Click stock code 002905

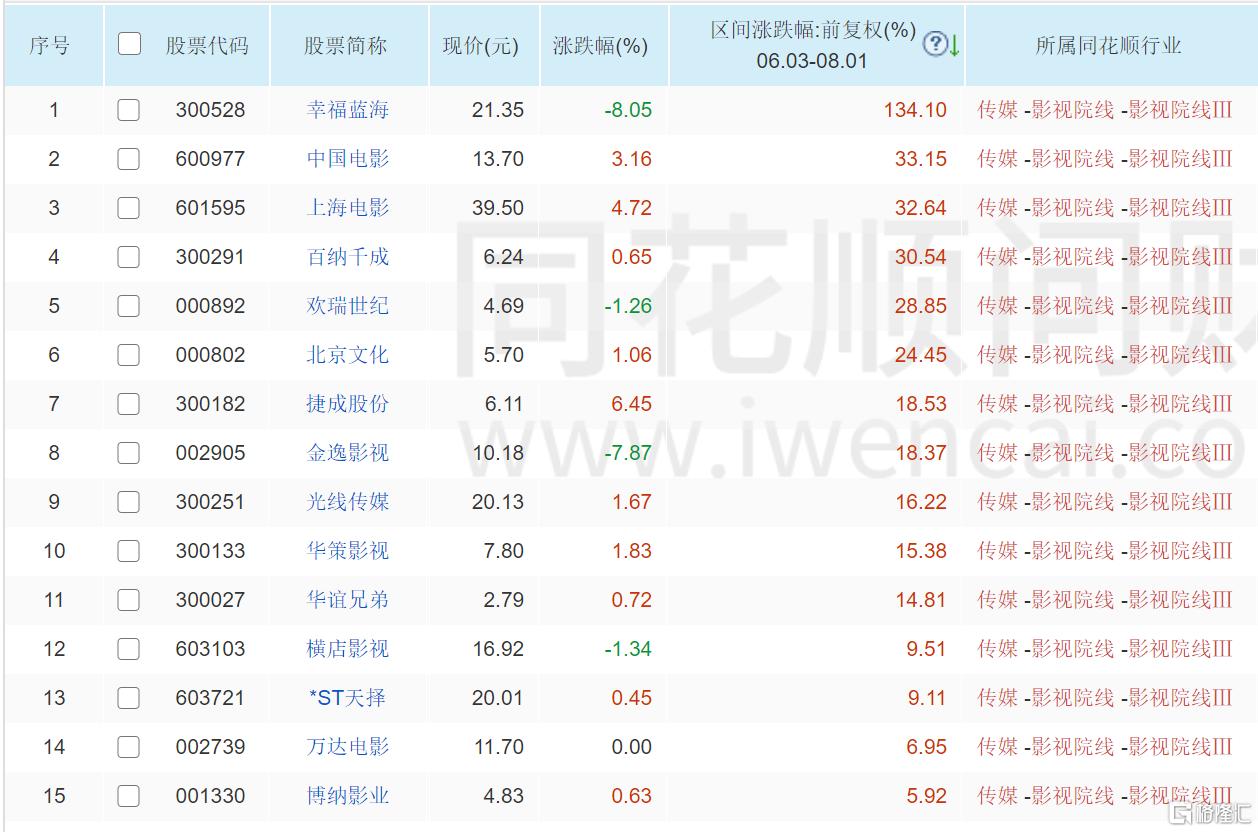210,453
